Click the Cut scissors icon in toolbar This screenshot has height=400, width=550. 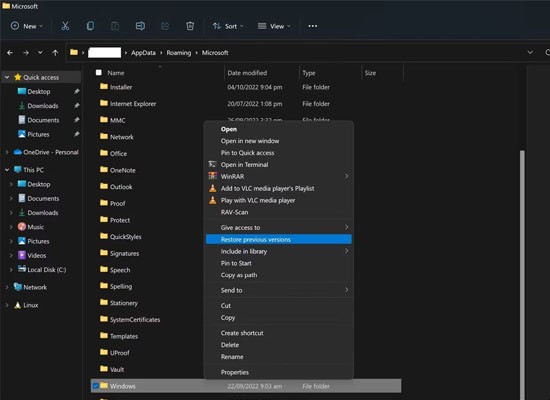(x=65, y=26)
